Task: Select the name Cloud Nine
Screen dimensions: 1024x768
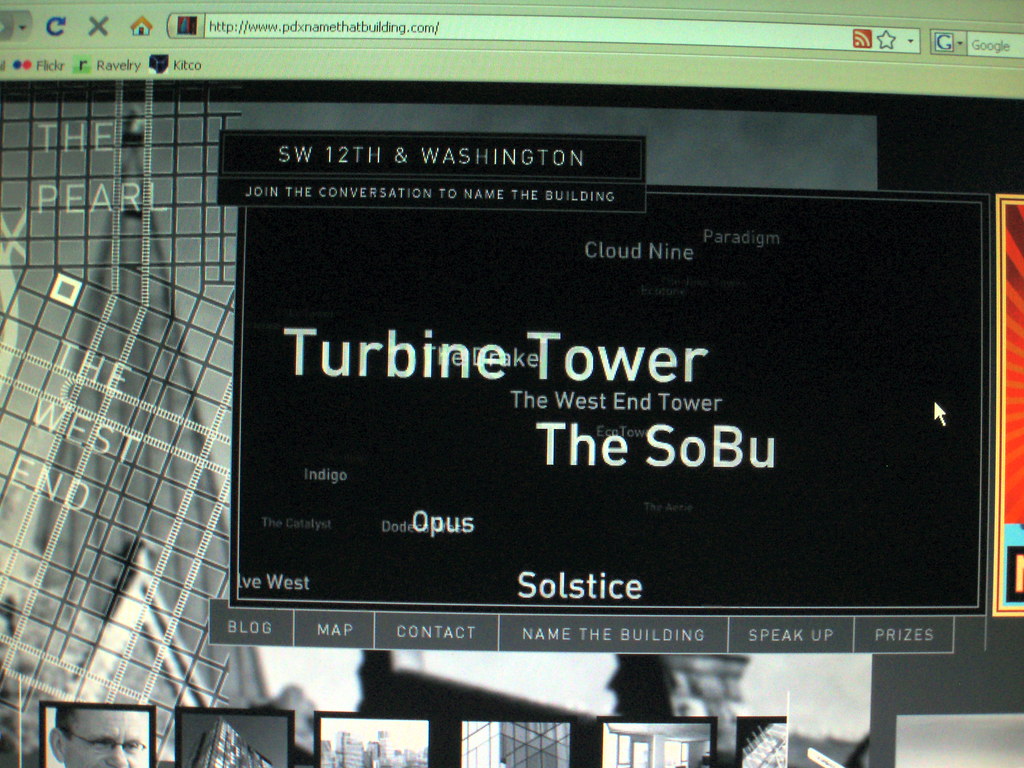Action: pos(639,251)
